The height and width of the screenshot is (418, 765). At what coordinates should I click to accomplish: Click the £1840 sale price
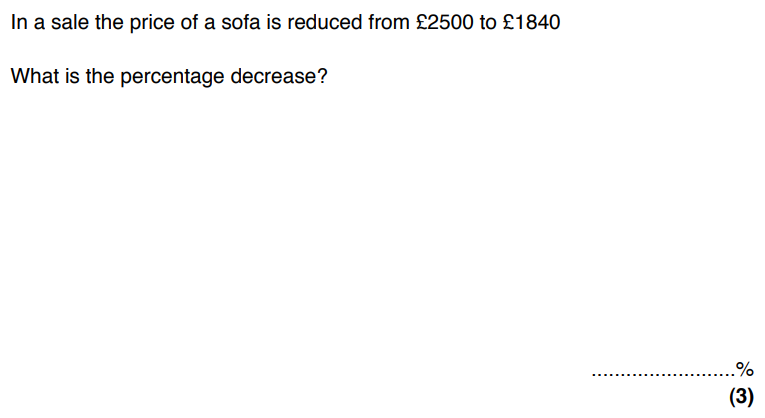pyautogui.click(x=527, y=22)
